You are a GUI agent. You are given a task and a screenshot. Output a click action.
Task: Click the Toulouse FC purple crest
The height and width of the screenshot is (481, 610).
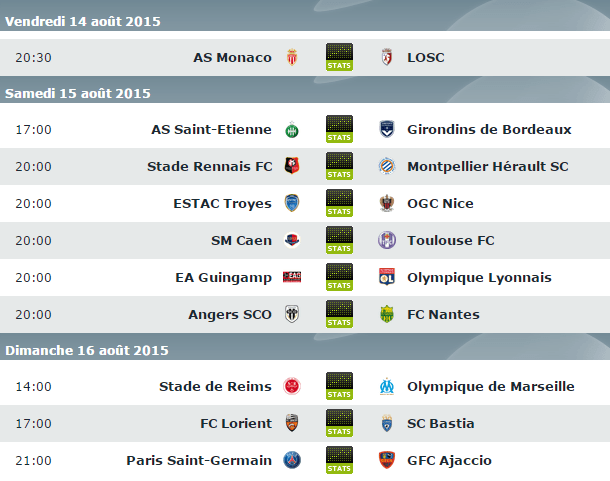click(x=387, y=240)
